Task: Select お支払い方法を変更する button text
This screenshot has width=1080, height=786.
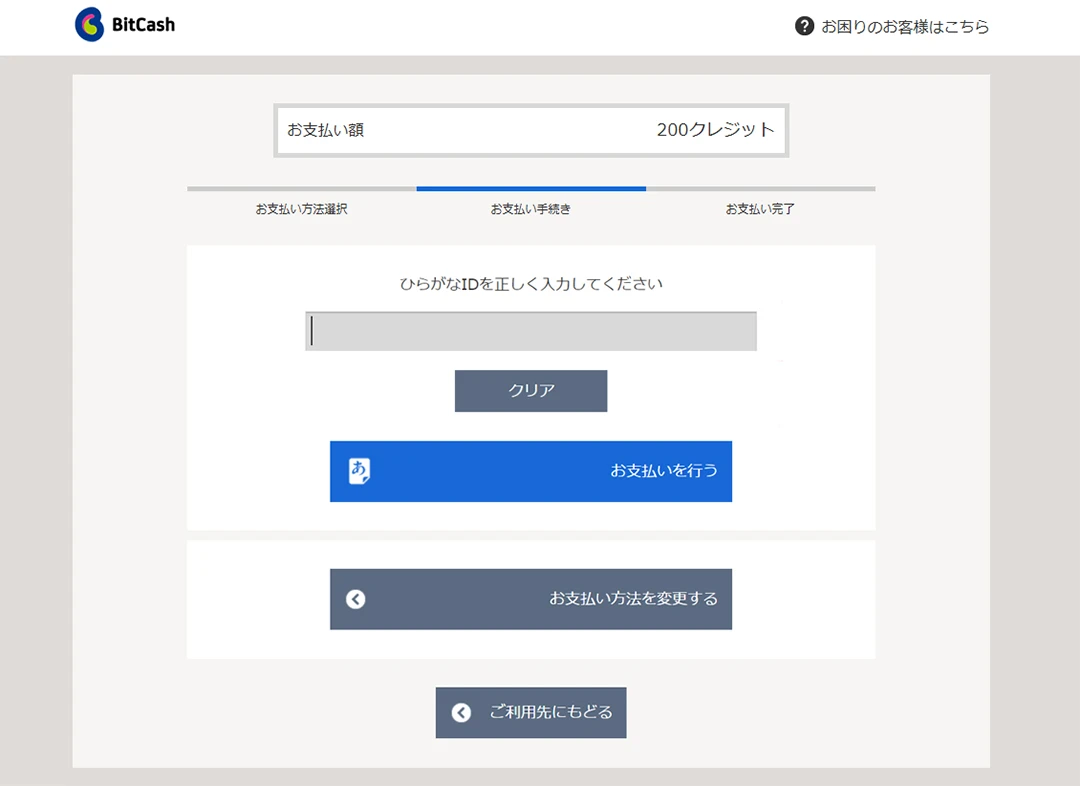Action: [x=633, y=599]
